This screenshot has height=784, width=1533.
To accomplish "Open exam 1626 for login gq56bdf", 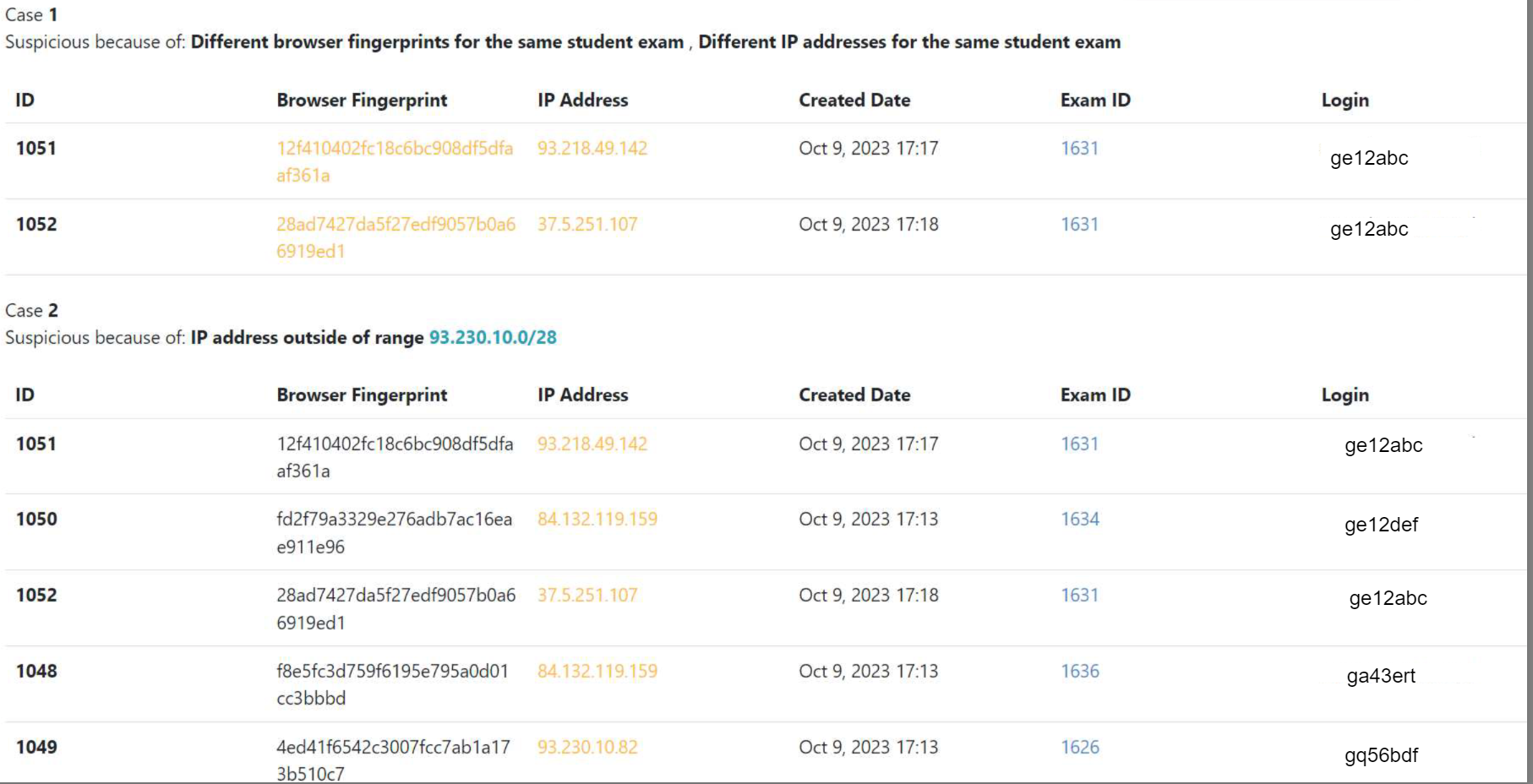I will [x=1079, y=747].
